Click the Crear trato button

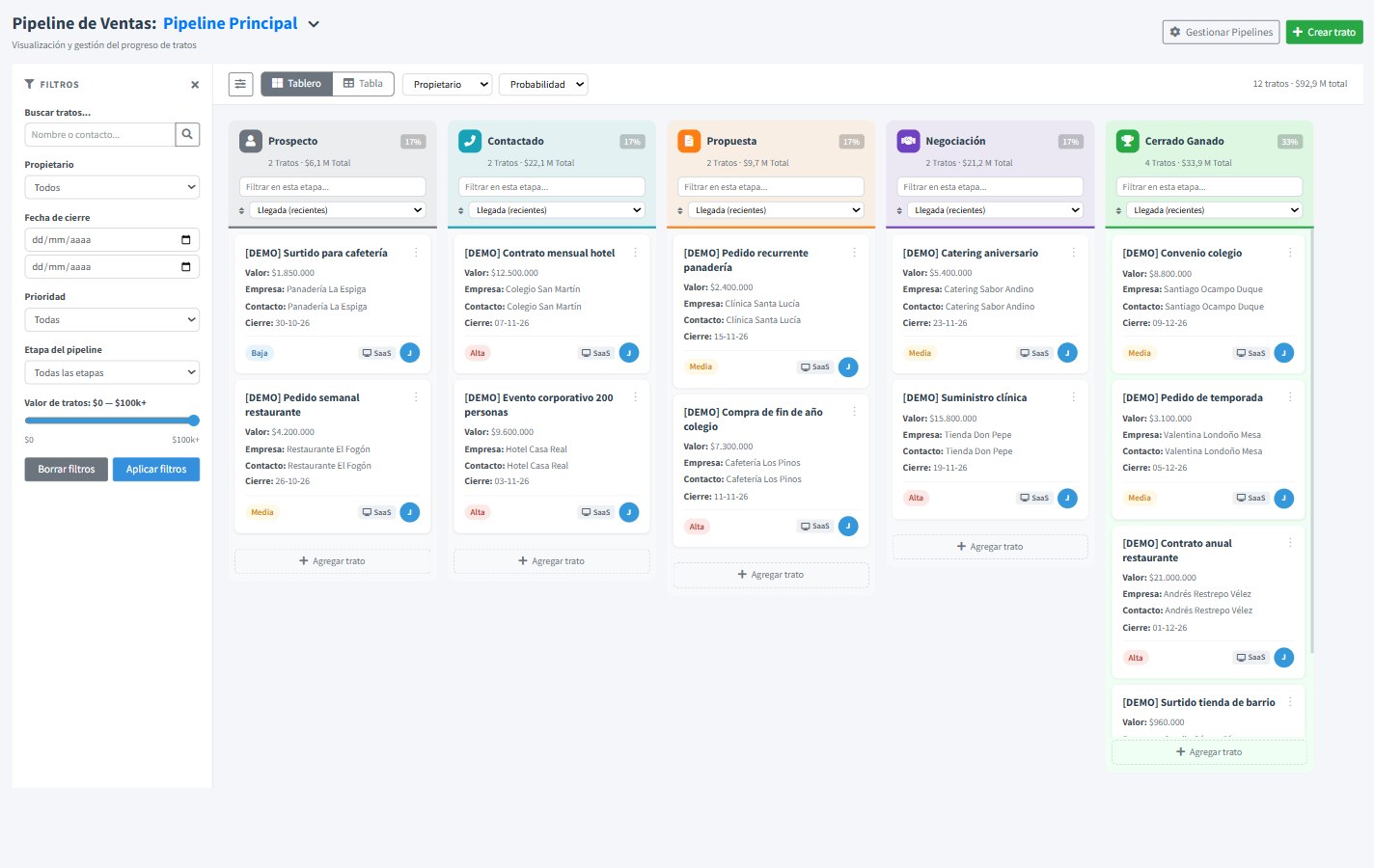pos(1324,32)
